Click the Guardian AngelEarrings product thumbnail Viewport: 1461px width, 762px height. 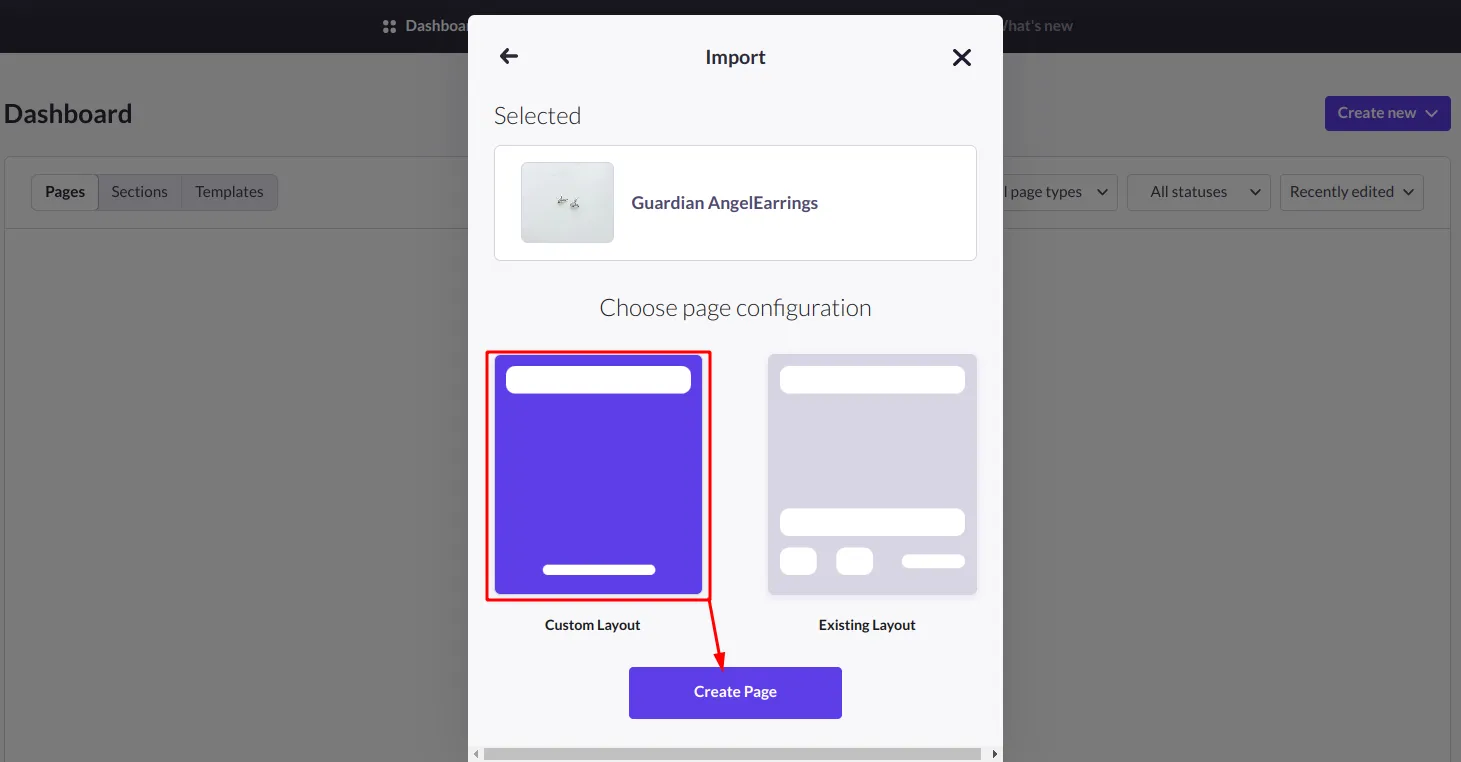point(567,202)
